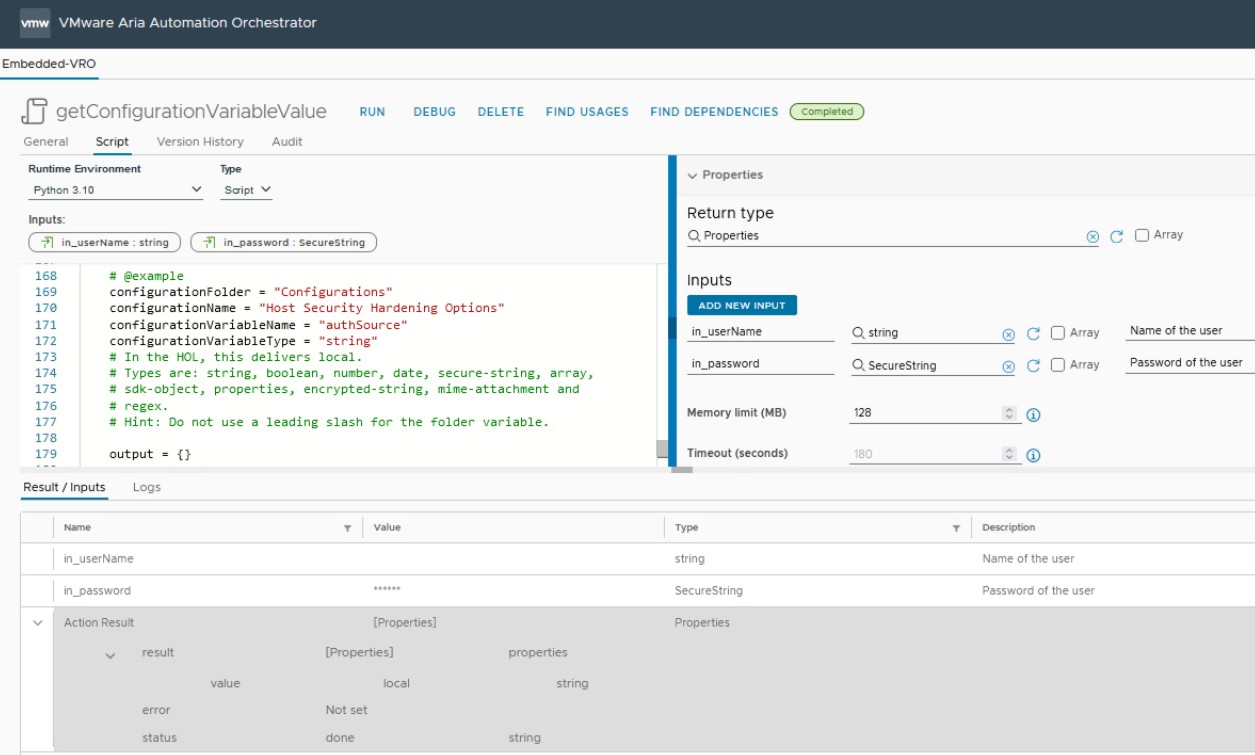
Task: Collapse the result properties node
Action: (x=110, y=656)
